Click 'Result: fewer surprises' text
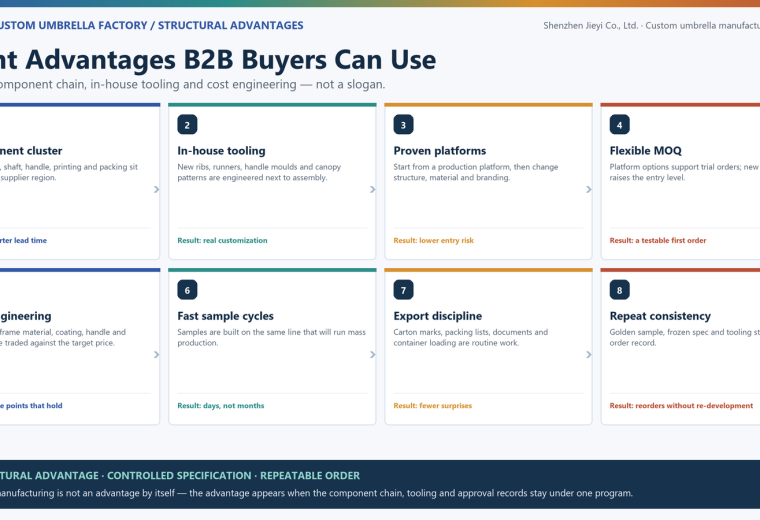This screenshot has height=520, width=760. [432, 406]
